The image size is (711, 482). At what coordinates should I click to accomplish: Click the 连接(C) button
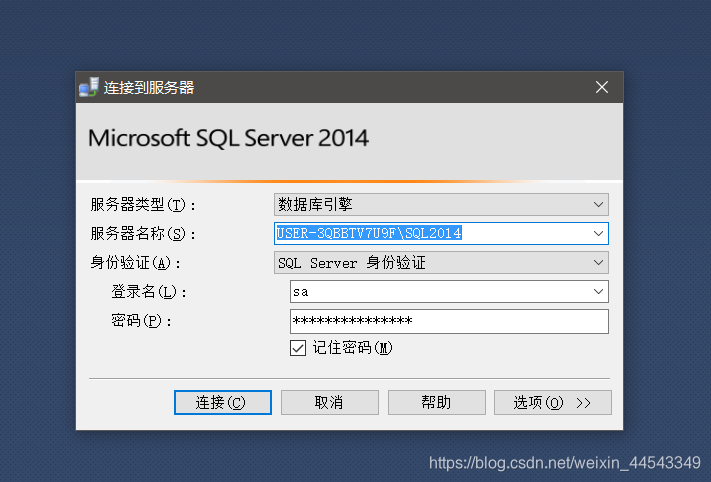tap(223, 403)
